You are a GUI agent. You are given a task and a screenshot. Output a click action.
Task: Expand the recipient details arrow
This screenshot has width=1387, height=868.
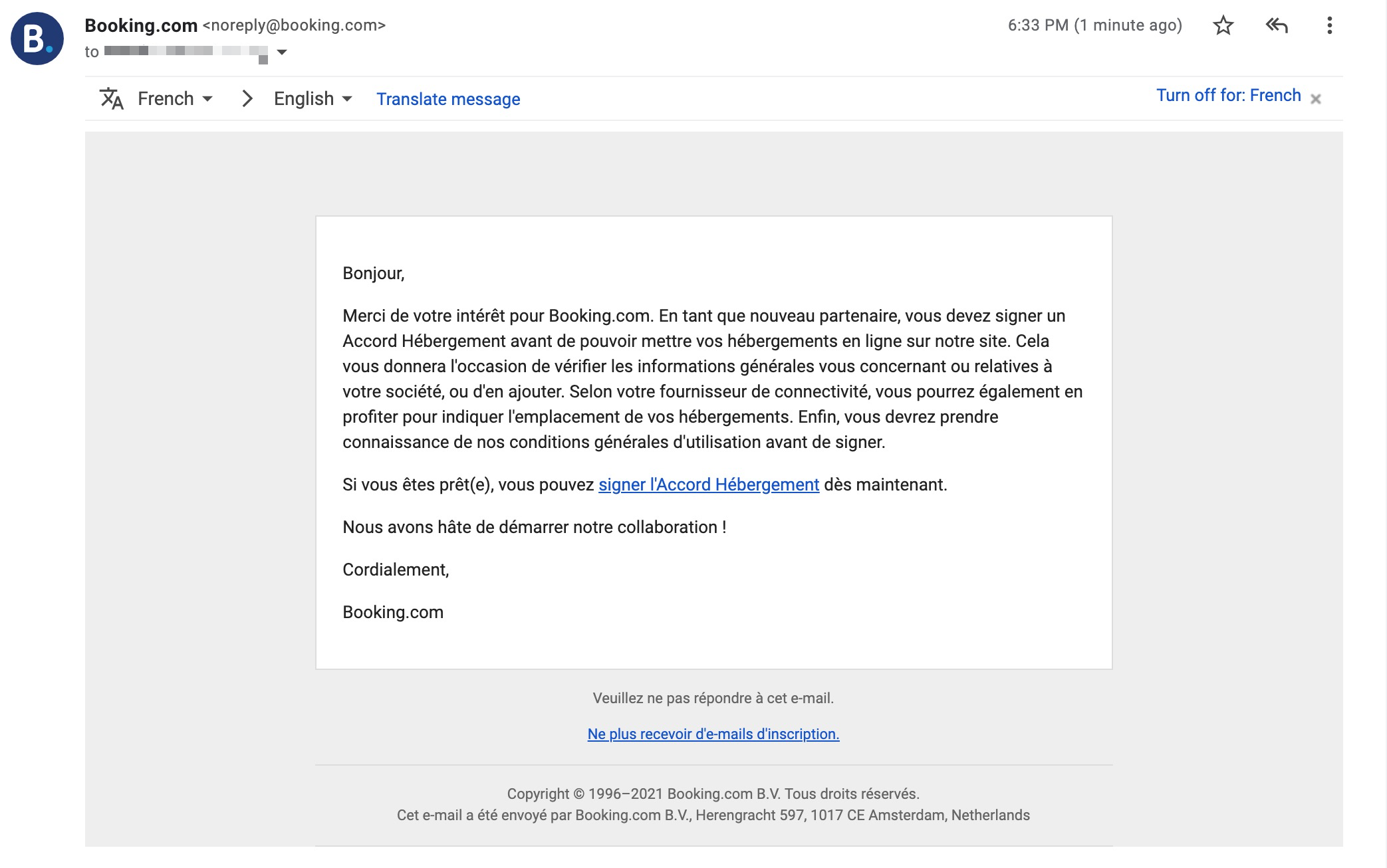tap(282, 52)
